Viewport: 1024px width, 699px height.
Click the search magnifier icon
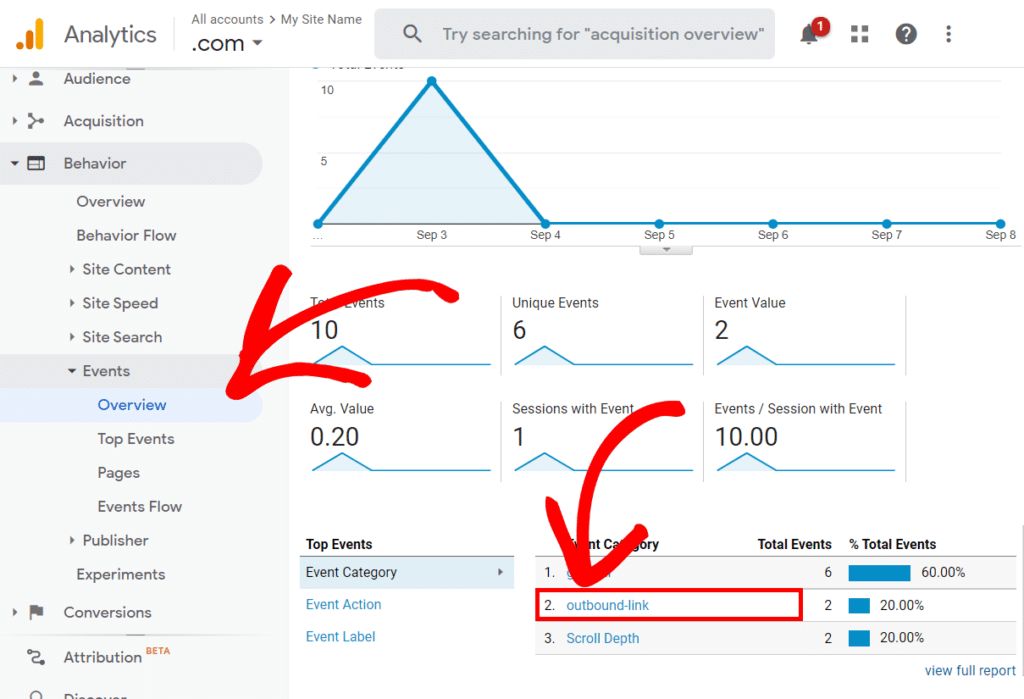click(412, 34)
